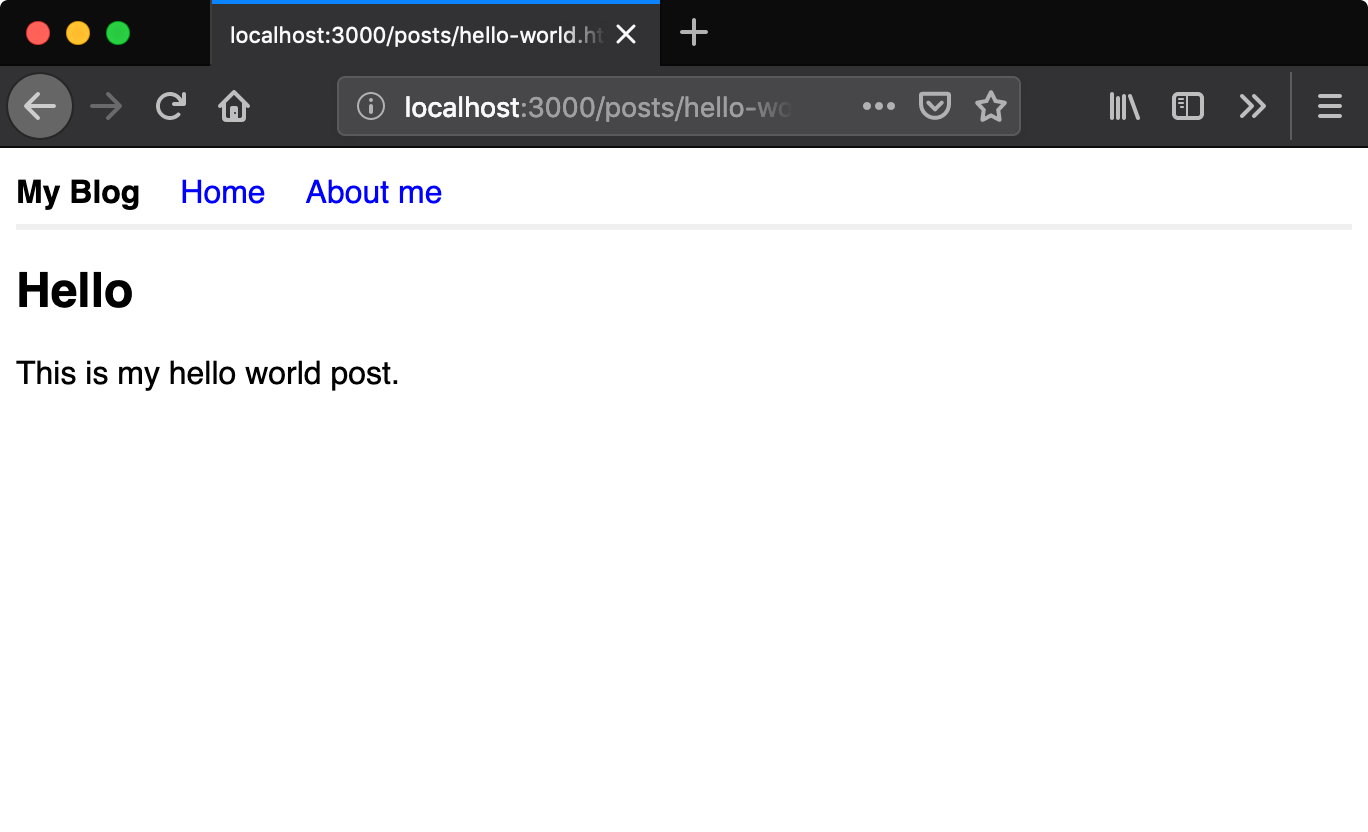1368x832 pixels.
Task: Open the Library menu
Action: 1124,106
